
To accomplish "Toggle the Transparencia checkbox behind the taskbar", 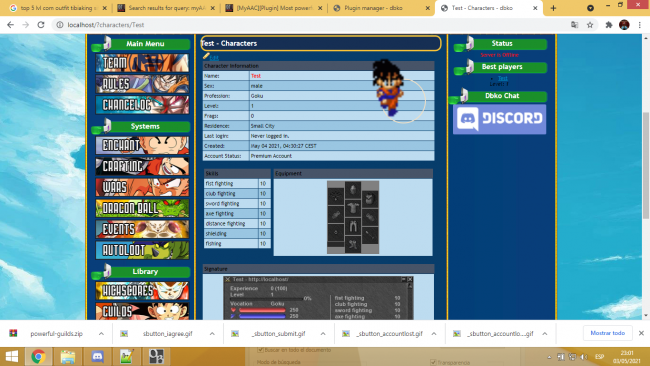I will [433, 362].
